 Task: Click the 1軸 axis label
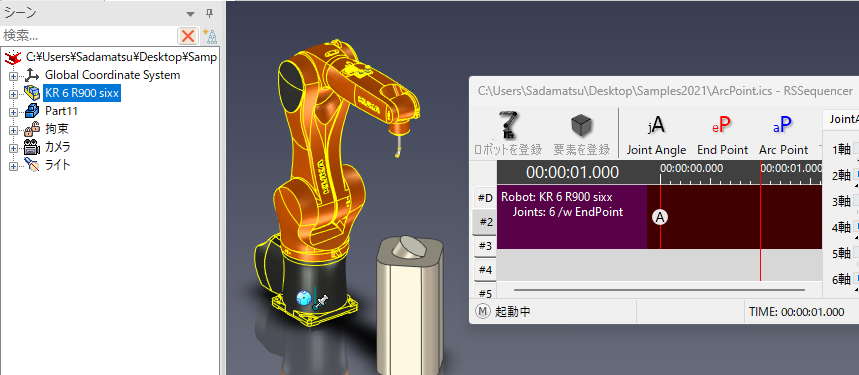pos(841,149)
